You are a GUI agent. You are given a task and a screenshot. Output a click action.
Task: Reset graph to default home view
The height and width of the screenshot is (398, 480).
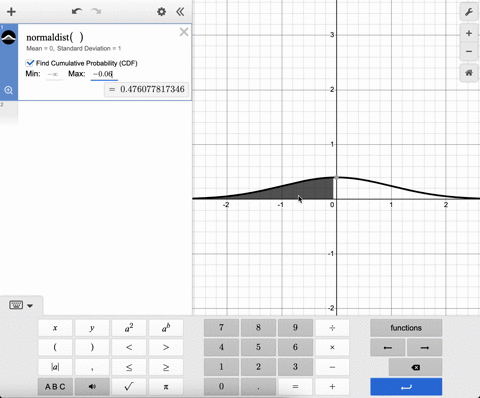(x=469, y=72)
